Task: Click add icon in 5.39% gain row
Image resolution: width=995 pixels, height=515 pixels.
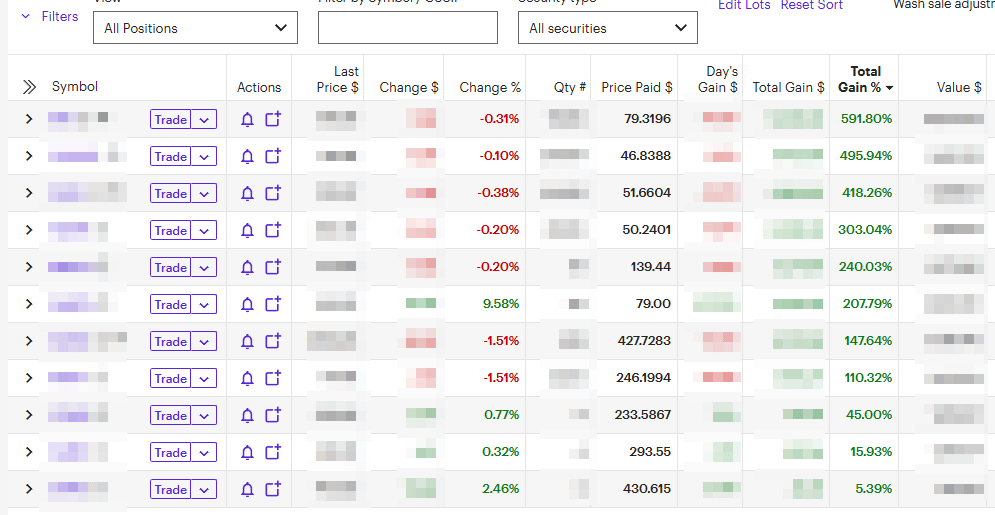Action: coord(273,490)
